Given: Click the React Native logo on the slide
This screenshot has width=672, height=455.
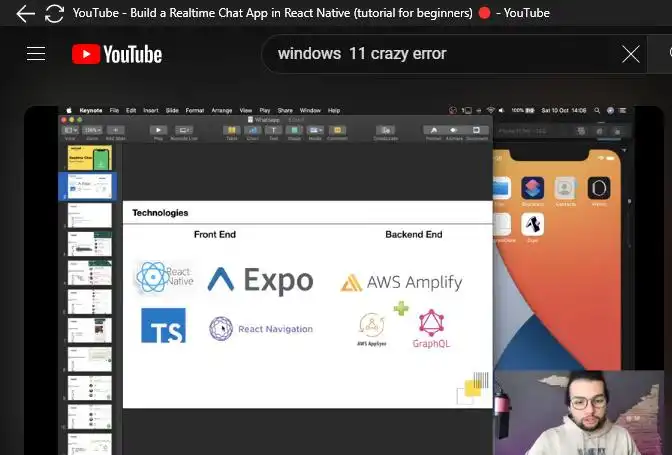Looking at the screenshot, I should click(165, 277).
